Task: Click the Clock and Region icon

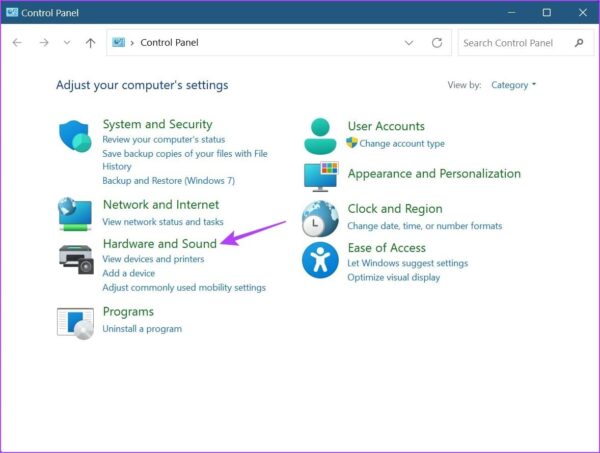Action: click(320, 217)
